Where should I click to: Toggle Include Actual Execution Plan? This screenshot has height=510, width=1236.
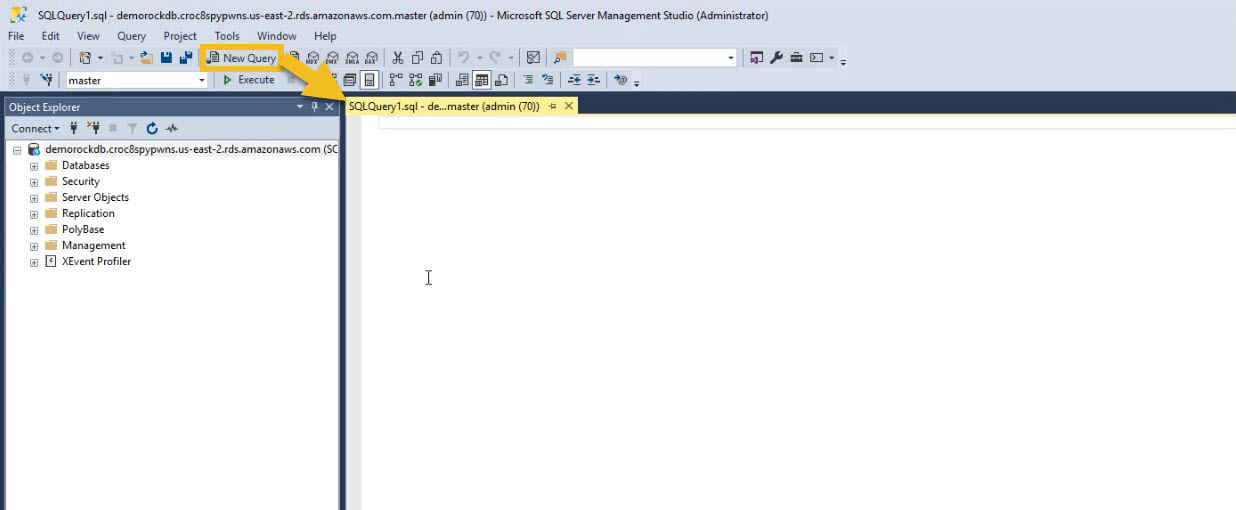396,80
